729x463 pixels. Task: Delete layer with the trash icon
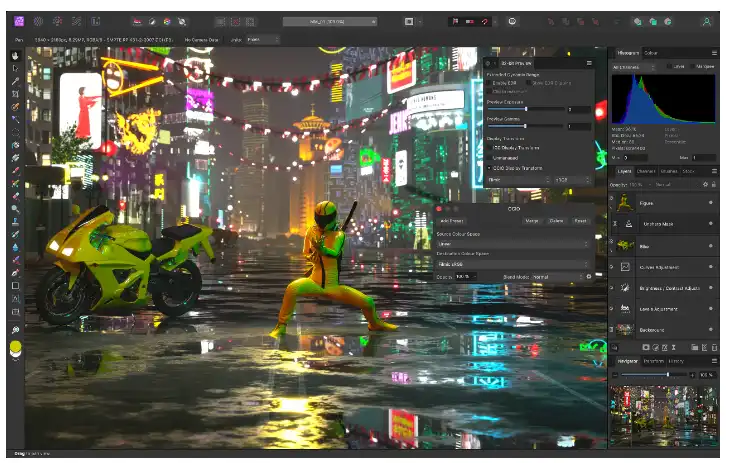click(714, 347)
